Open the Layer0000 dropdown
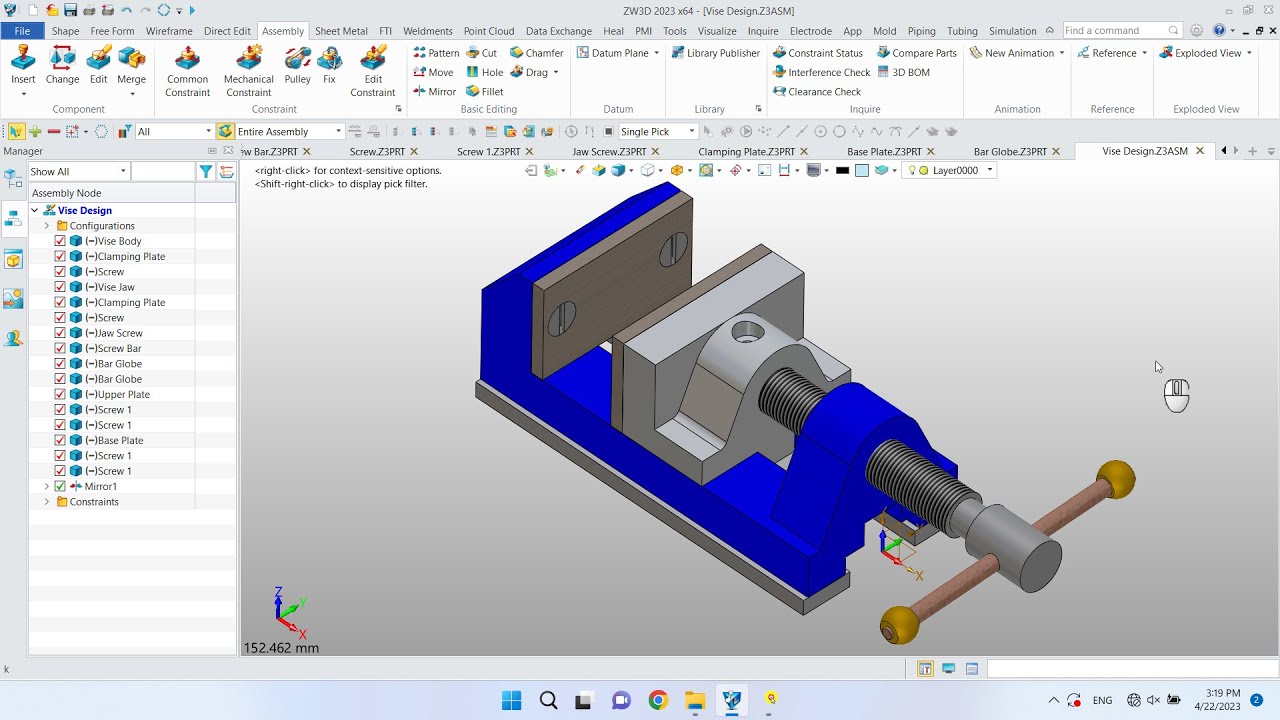Screen dimensions: 1280x720 pos(951,170)
